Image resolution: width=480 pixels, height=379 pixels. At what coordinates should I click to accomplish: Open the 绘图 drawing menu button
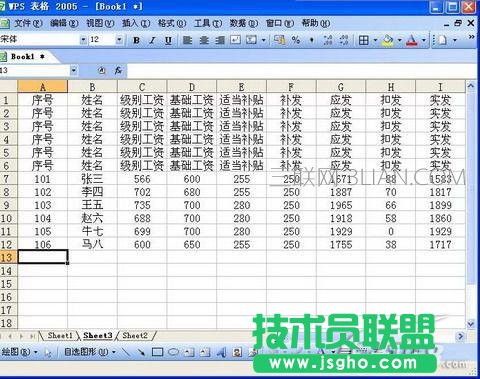point(19,352)
